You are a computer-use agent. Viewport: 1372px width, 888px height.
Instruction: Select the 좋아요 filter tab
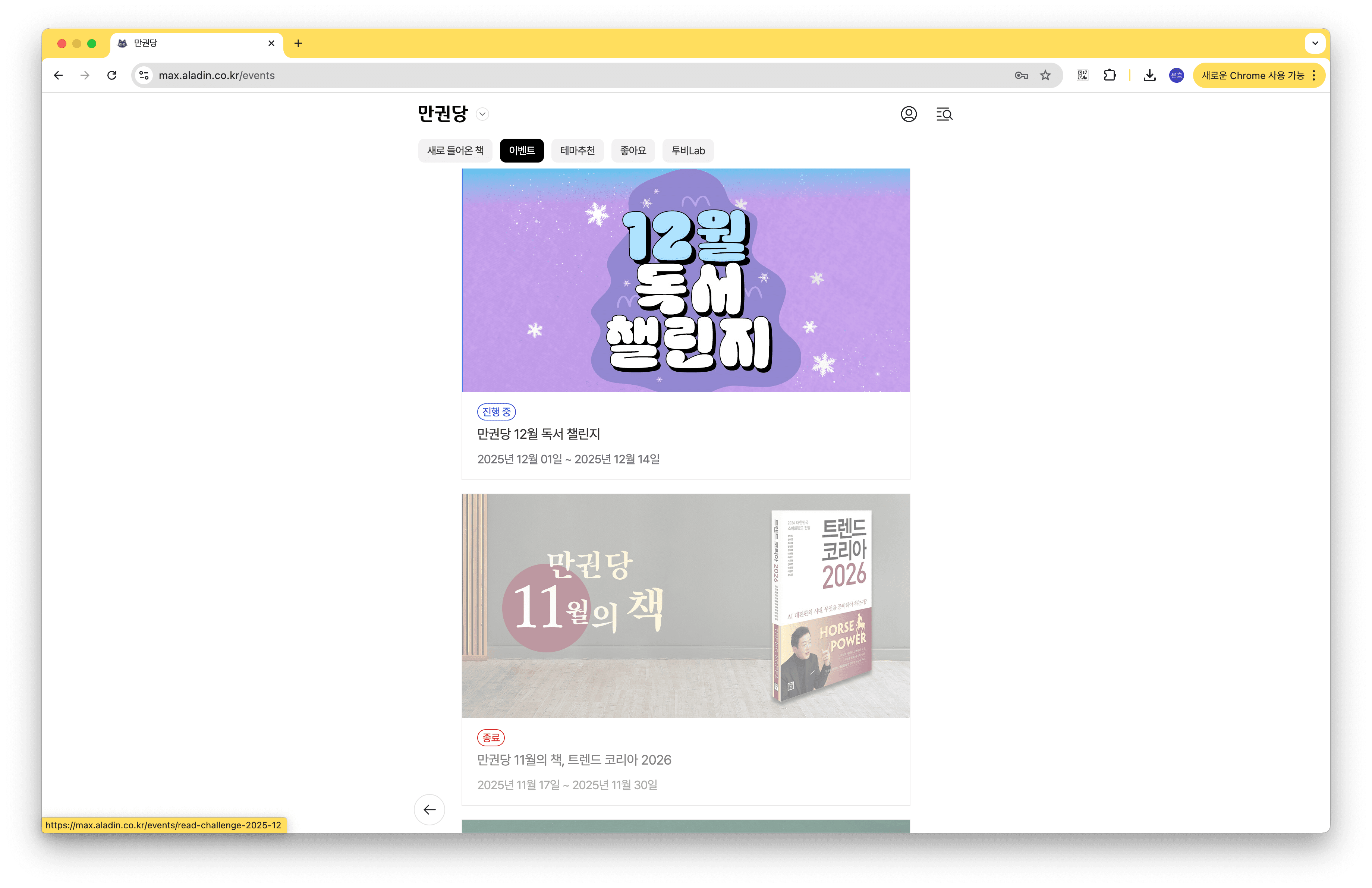tap(633, 150)
